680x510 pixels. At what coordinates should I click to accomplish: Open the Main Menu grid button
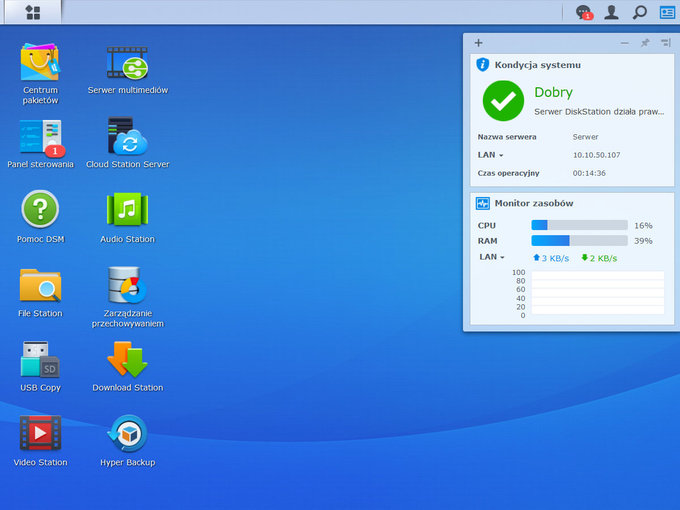(33, 12)
